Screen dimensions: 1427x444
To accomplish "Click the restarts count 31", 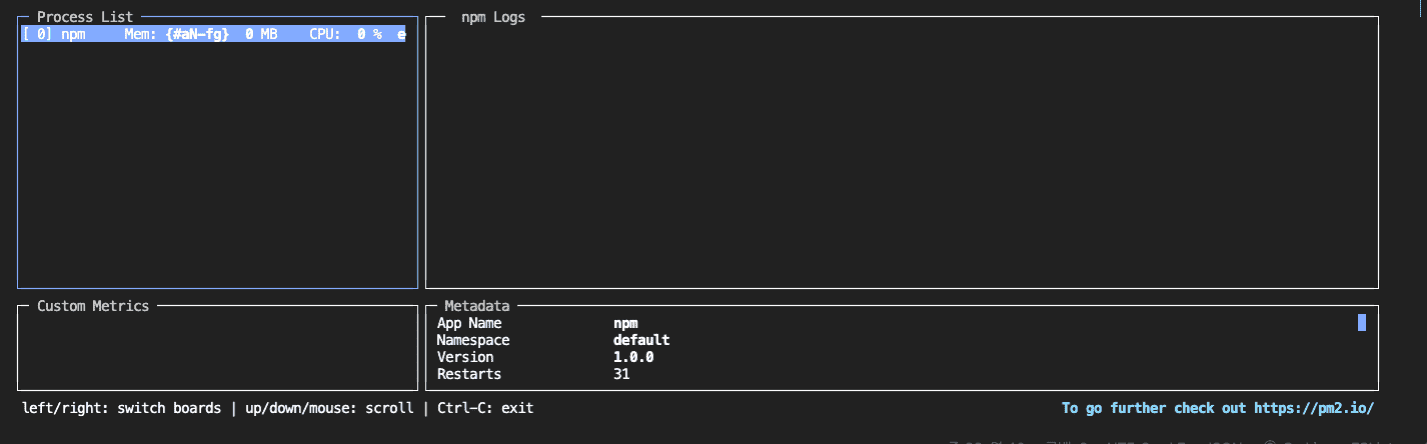I will click(x=621, y=374).
